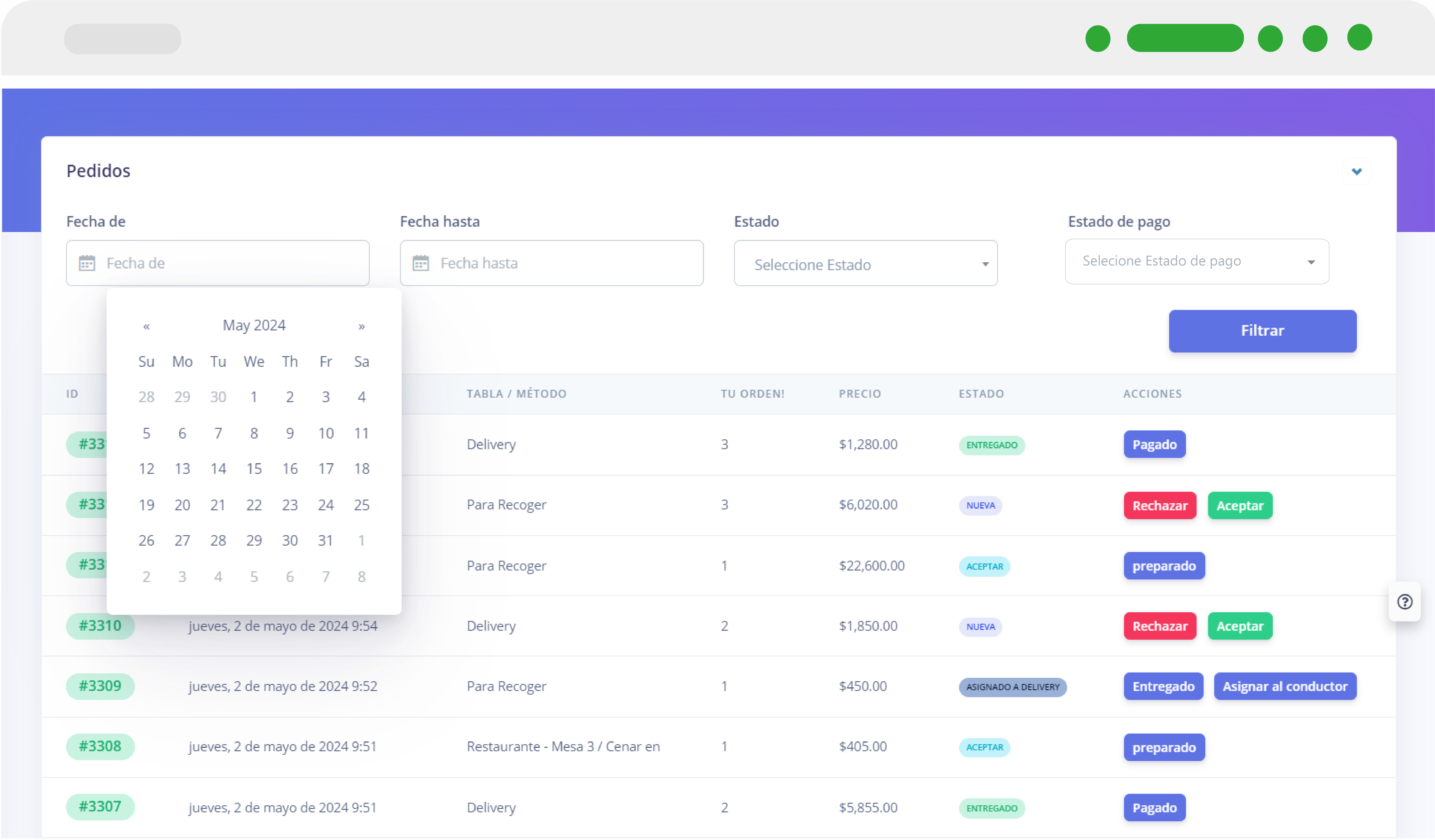Choose May 20 in the date picker

[x=182, y=505]
